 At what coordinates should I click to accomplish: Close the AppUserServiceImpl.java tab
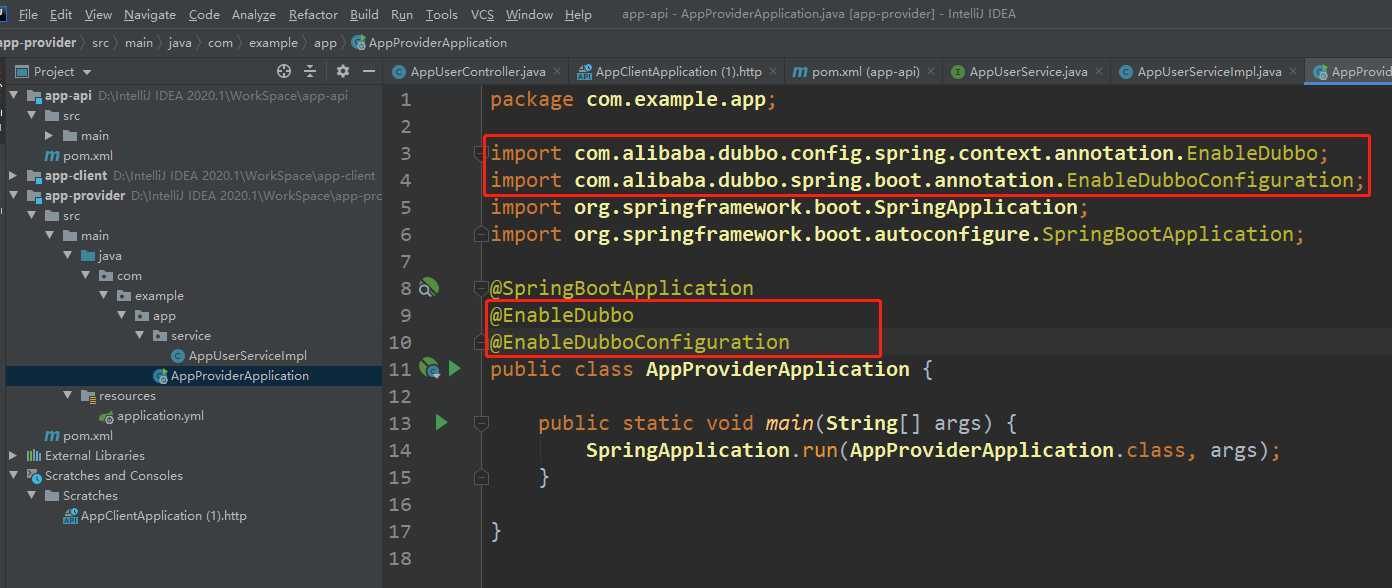(1294, 72)
